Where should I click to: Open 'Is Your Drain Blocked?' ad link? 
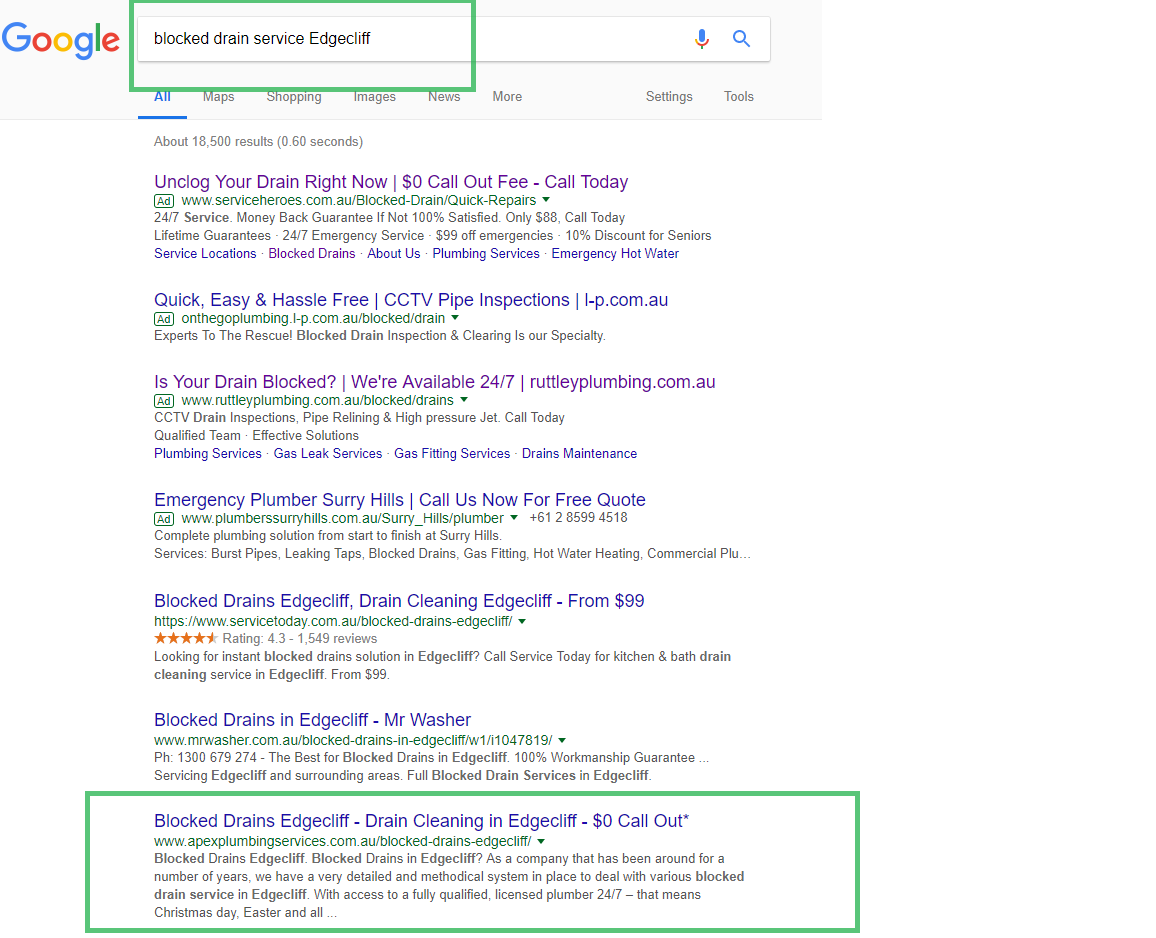[x=434, y=382]
